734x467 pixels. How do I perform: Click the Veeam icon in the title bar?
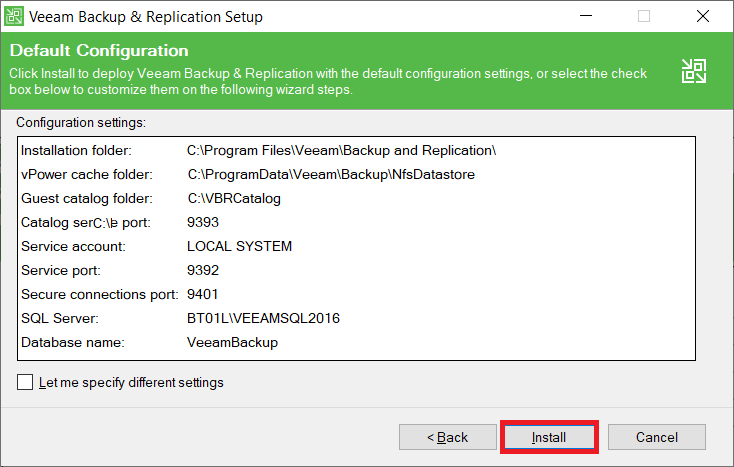pyautogui.click(x=16, y=16)
